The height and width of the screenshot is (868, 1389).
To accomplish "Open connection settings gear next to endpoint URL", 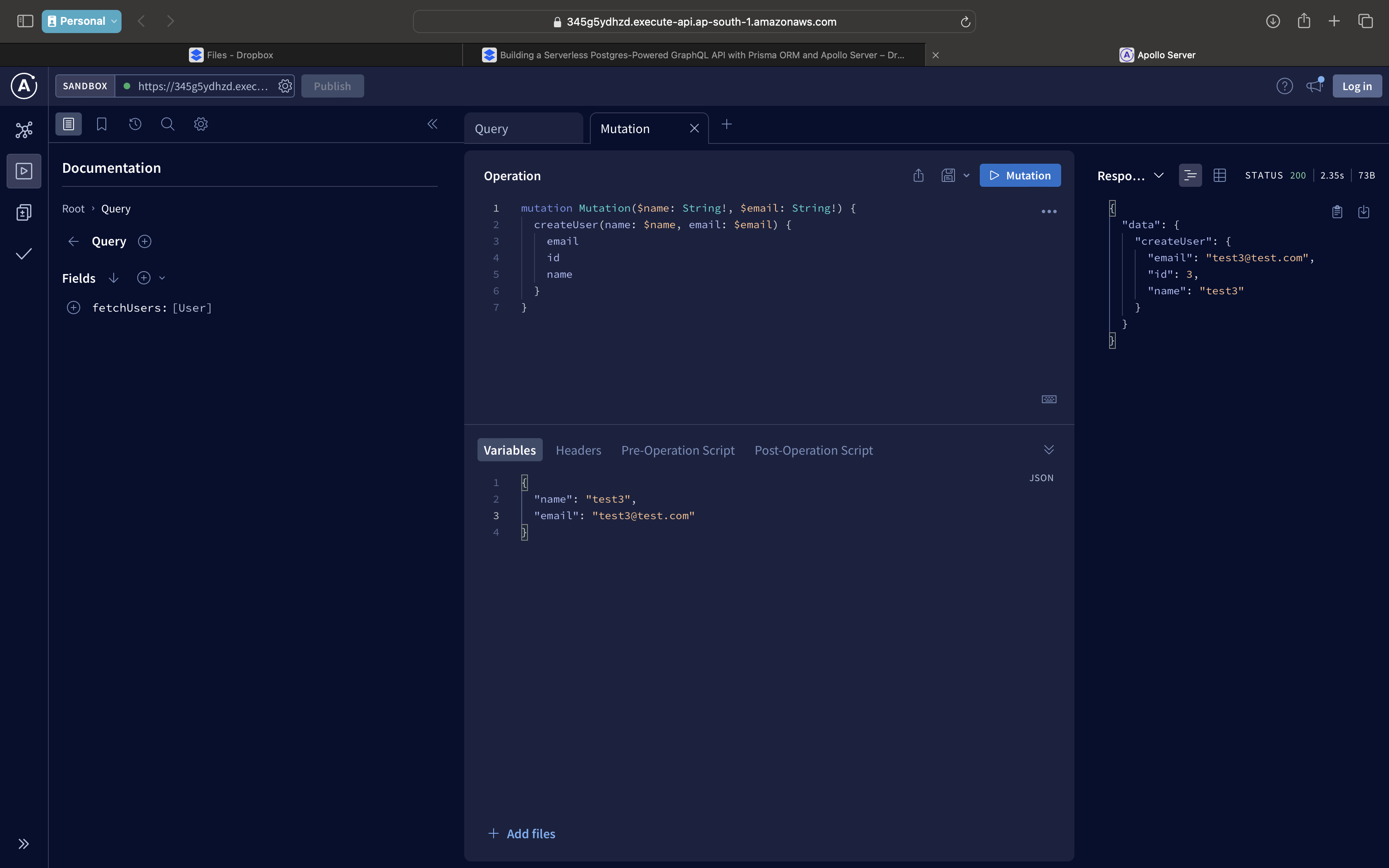I will (285, 86).
